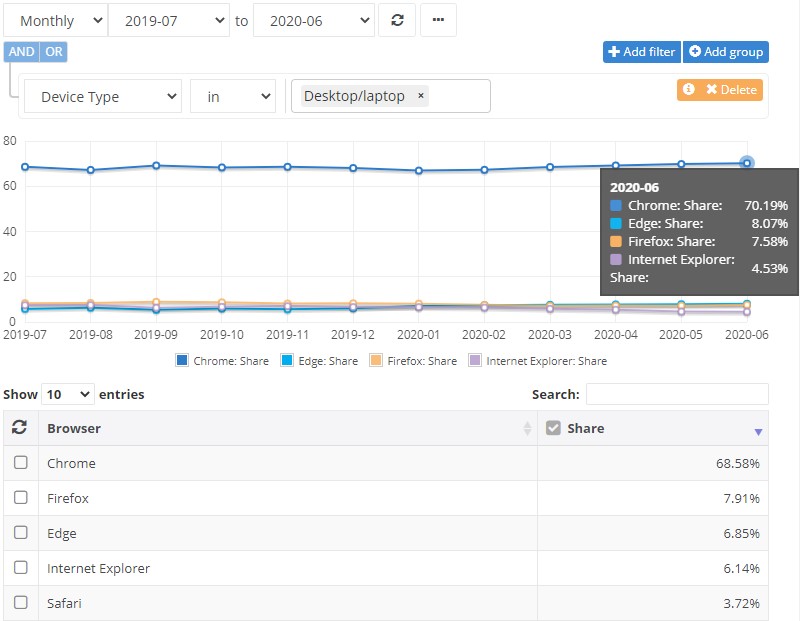Remove the Desktop/laptop filter tag

tap(421, 96)
